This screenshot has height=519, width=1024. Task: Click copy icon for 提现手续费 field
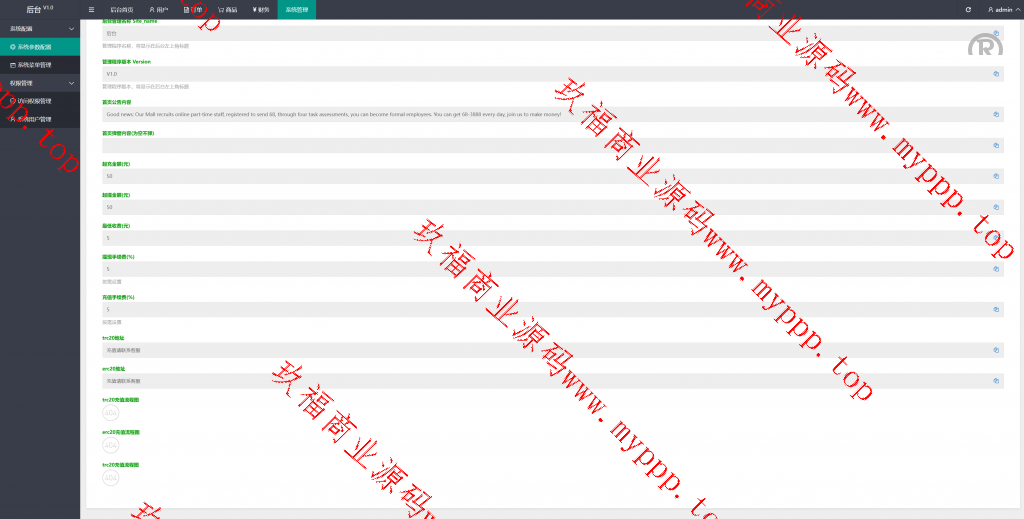click(x=996, y=268)
